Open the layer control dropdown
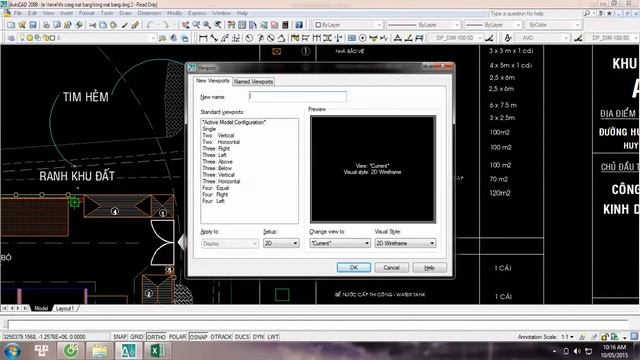This screenshot has width=640, height=360. point(87,38)
